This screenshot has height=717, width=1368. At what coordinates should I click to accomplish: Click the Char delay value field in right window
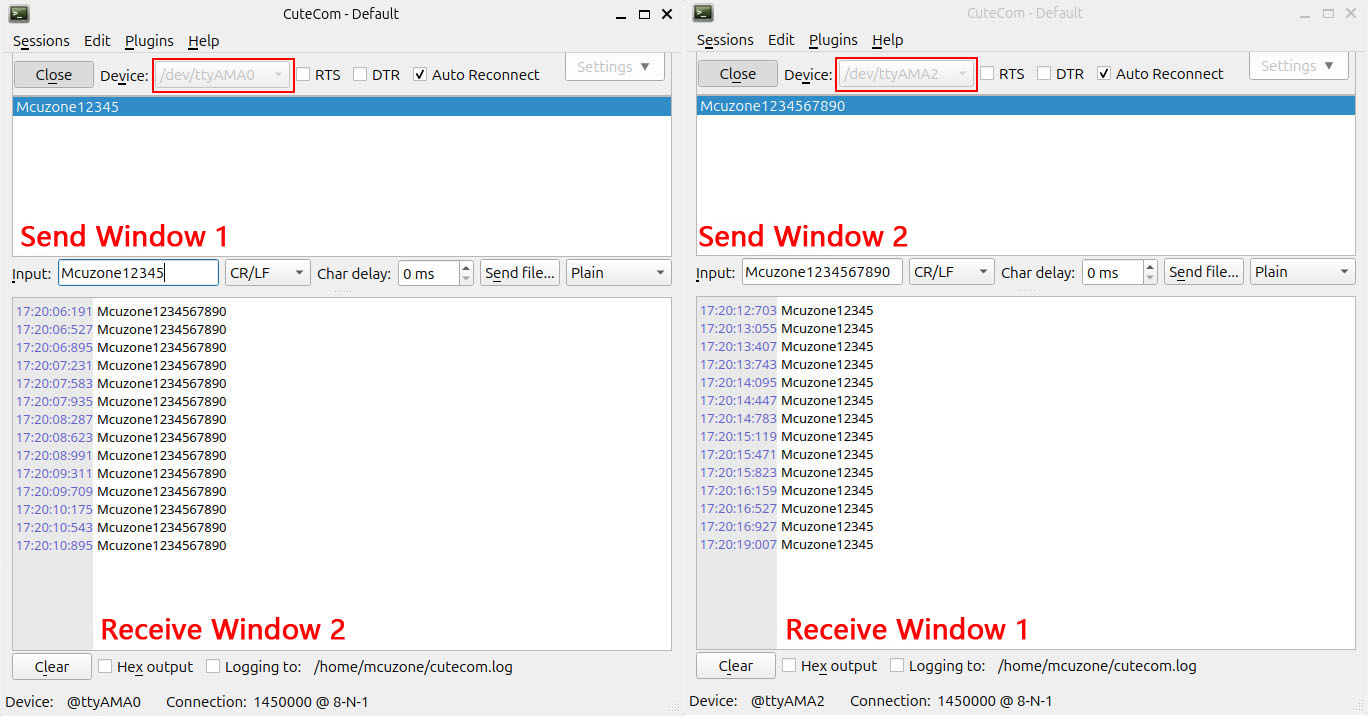(1112, 272)
